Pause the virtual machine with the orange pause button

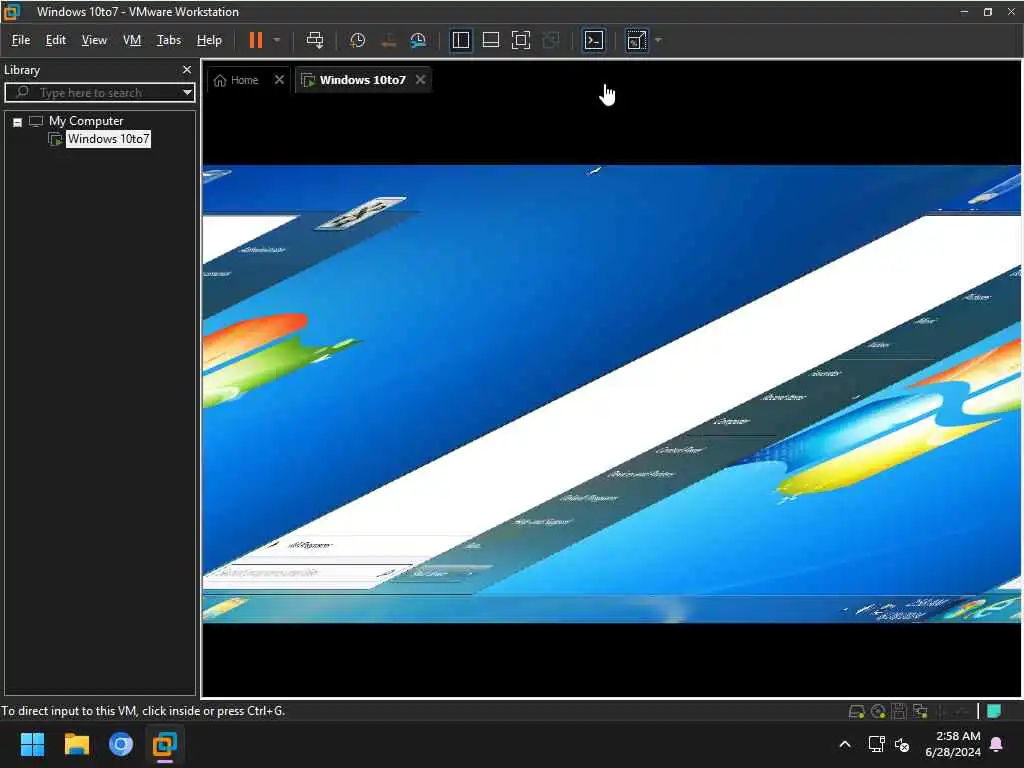point(256,40)
